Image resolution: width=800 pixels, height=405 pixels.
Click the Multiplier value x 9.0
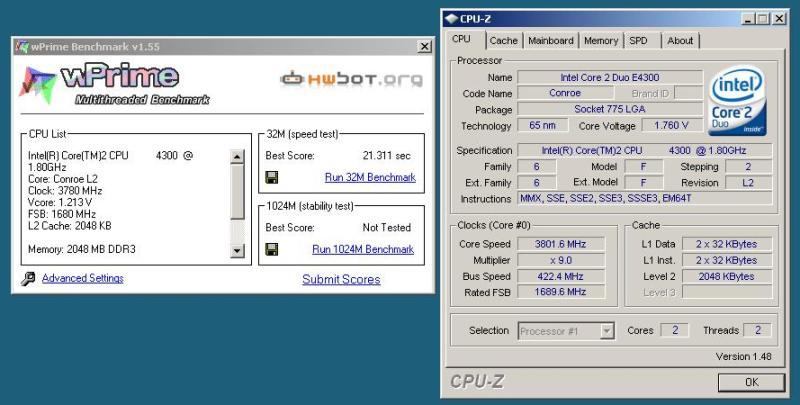point(561,260)
